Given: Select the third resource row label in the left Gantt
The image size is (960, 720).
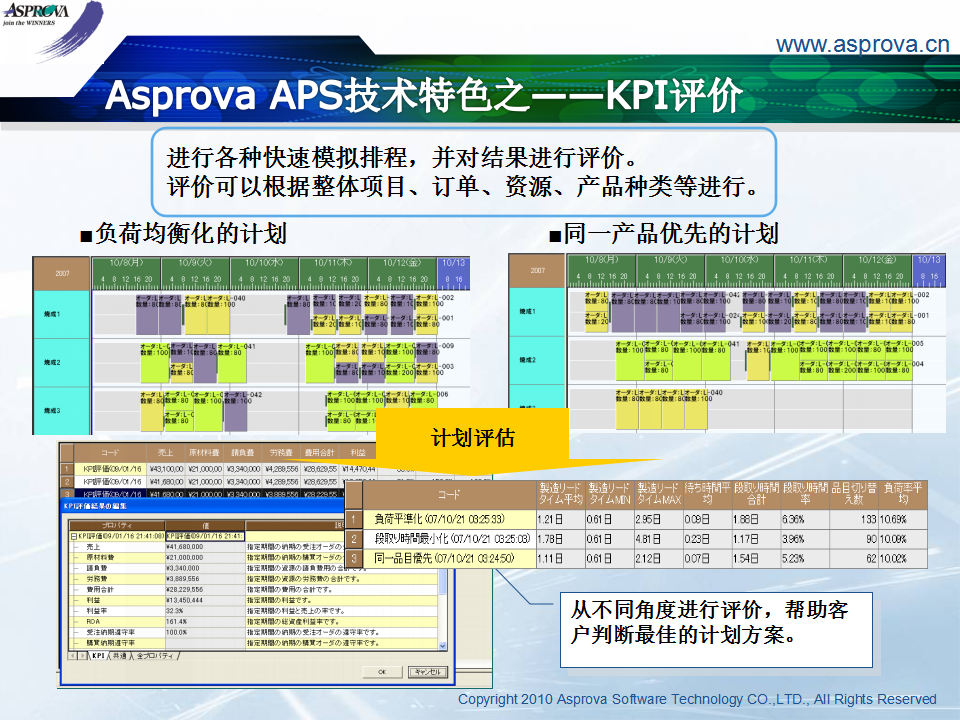Looking at the screenshot, I should (61, 411).
